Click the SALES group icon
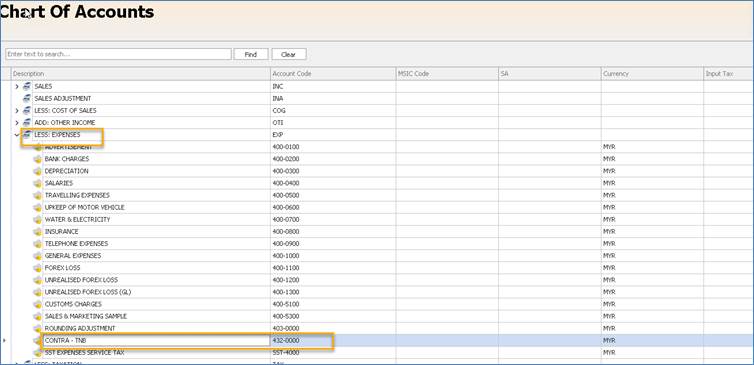The height and width of the screenshot is (365, 754). pos(27,87)
